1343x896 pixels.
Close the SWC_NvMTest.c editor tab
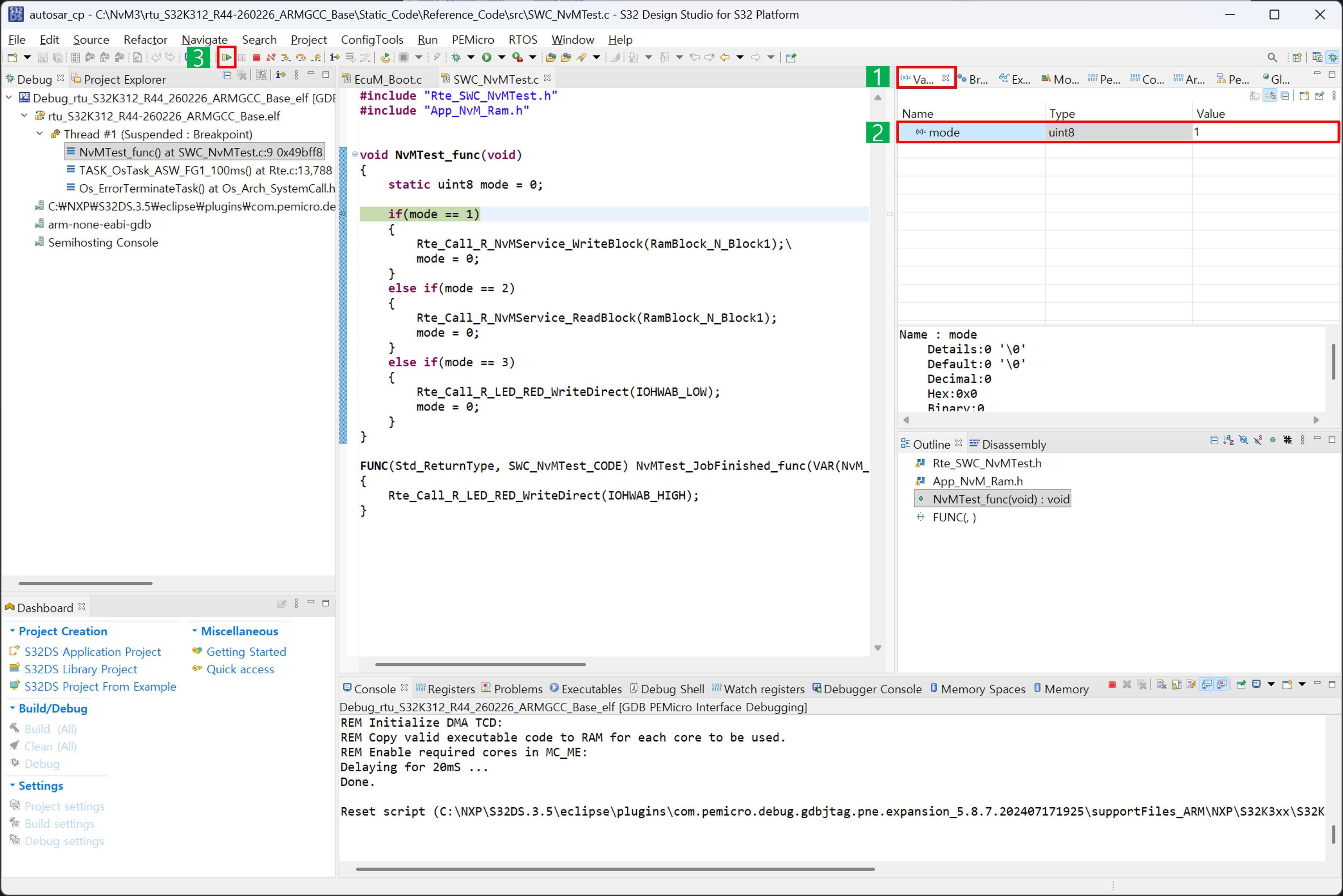tap(547, 78)
